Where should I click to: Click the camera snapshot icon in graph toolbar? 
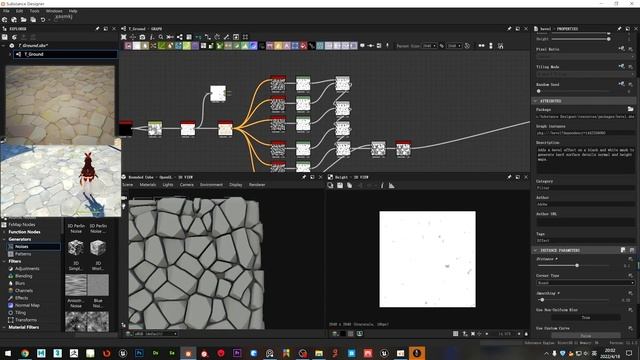(x=142, y=37)
